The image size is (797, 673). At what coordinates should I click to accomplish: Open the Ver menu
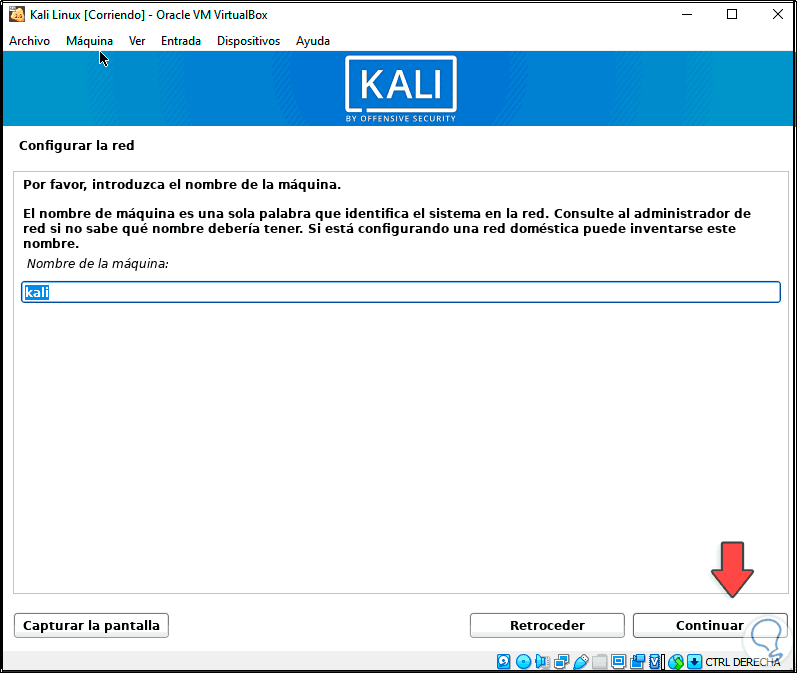tap(137, 41)
